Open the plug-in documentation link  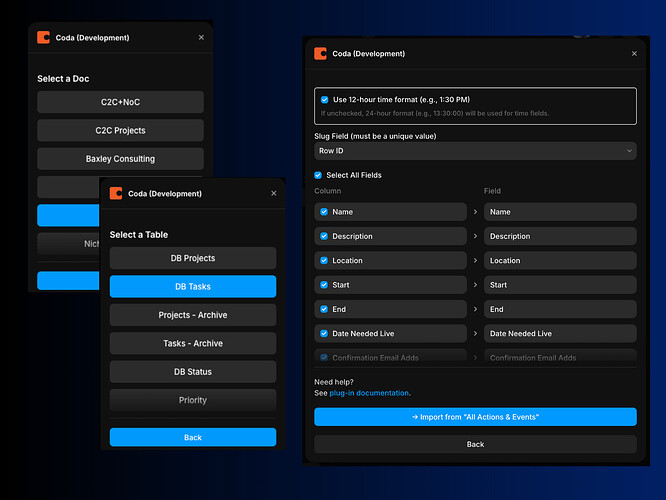(369, 393)
